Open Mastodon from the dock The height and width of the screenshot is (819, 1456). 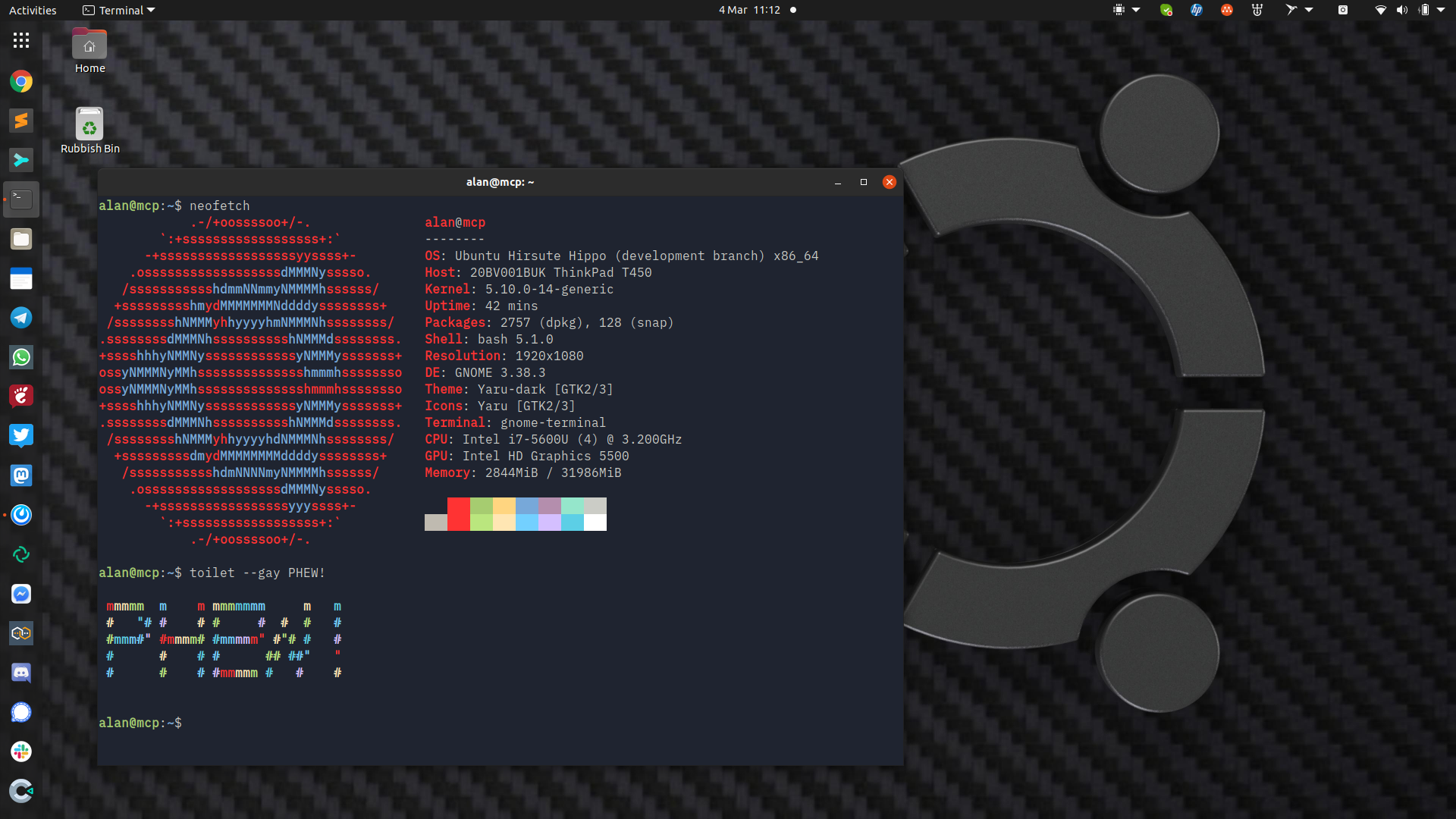click(21, 475)
